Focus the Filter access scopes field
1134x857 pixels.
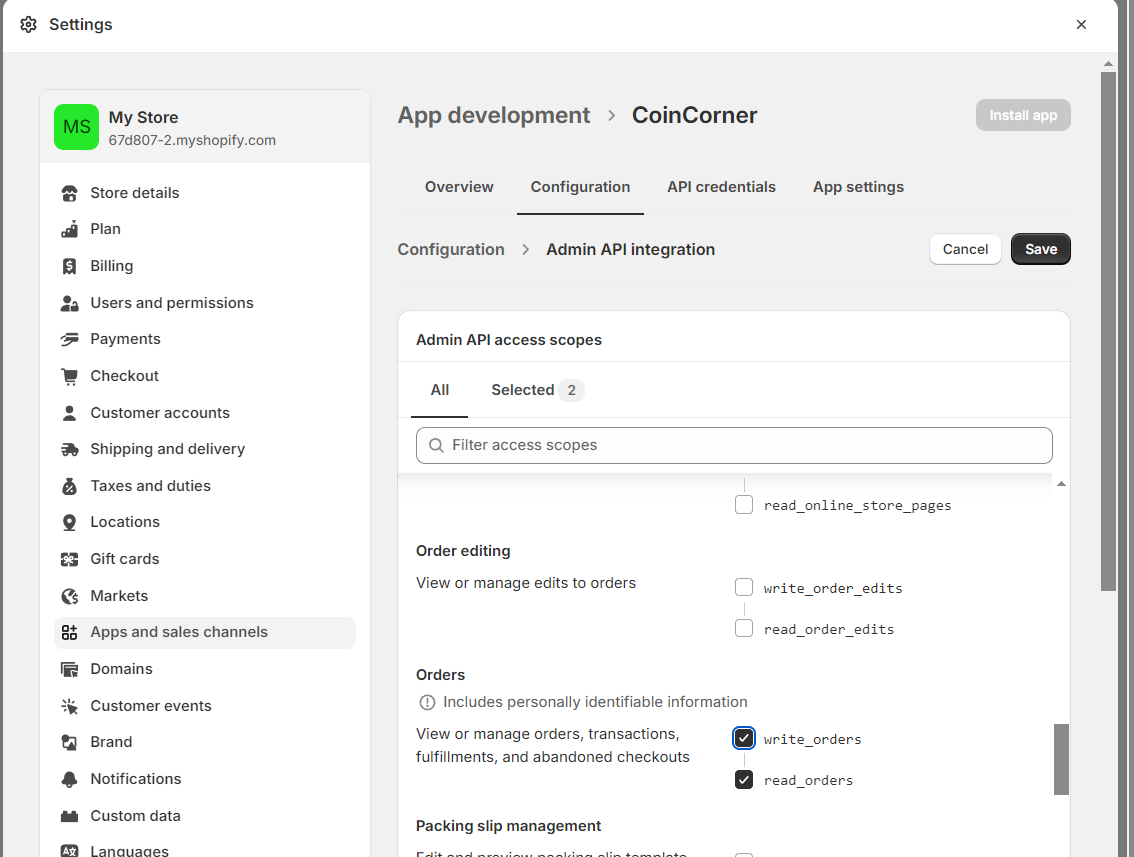(734, 445)
